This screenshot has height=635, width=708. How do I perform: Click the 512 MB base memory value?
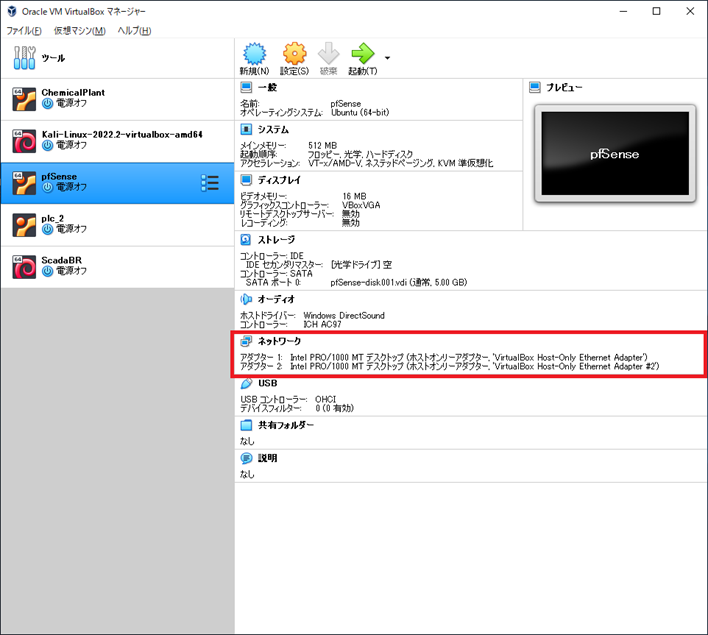(322, 145)
